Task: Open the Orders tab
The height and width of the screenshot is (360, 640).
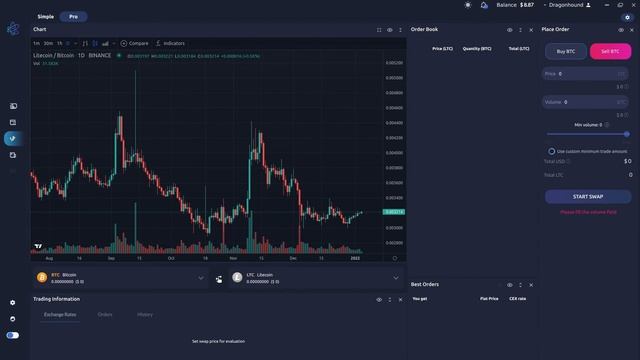Action: pyautogui.click(x=105, y=315)
